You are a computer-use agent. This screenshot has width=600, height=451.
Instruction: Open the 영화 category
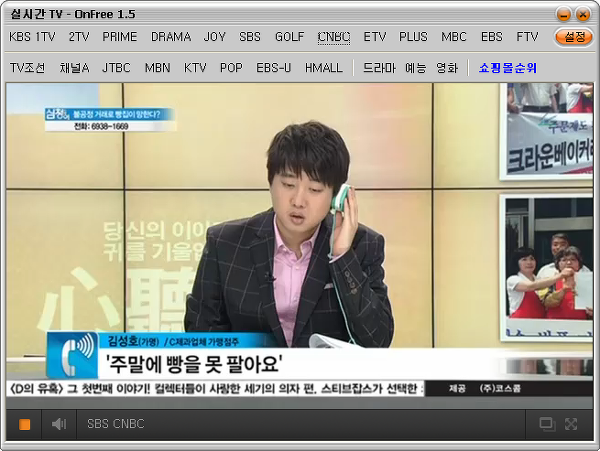(x=447, y=68)
